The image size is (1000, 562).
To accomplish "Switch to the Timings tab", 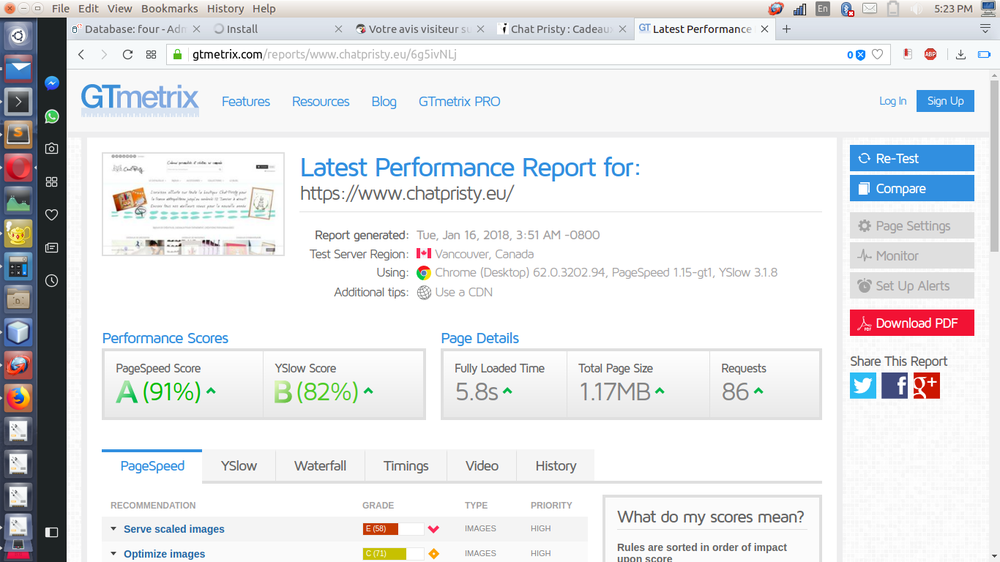I will (x=406, y=466).
